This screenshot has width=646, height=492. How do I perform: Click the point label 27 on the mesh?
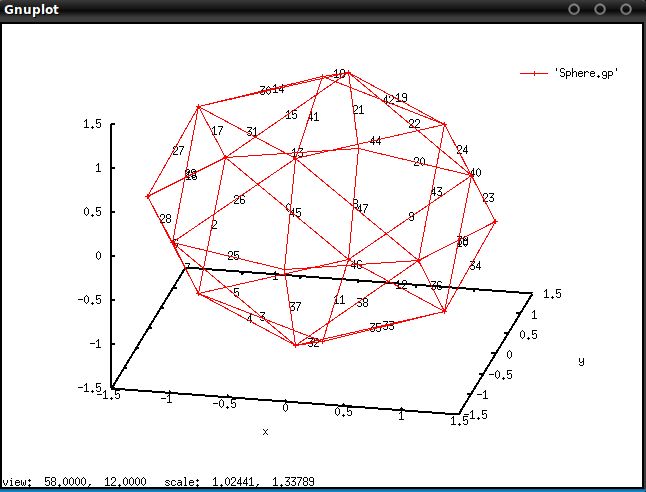(x=178, y=151)
